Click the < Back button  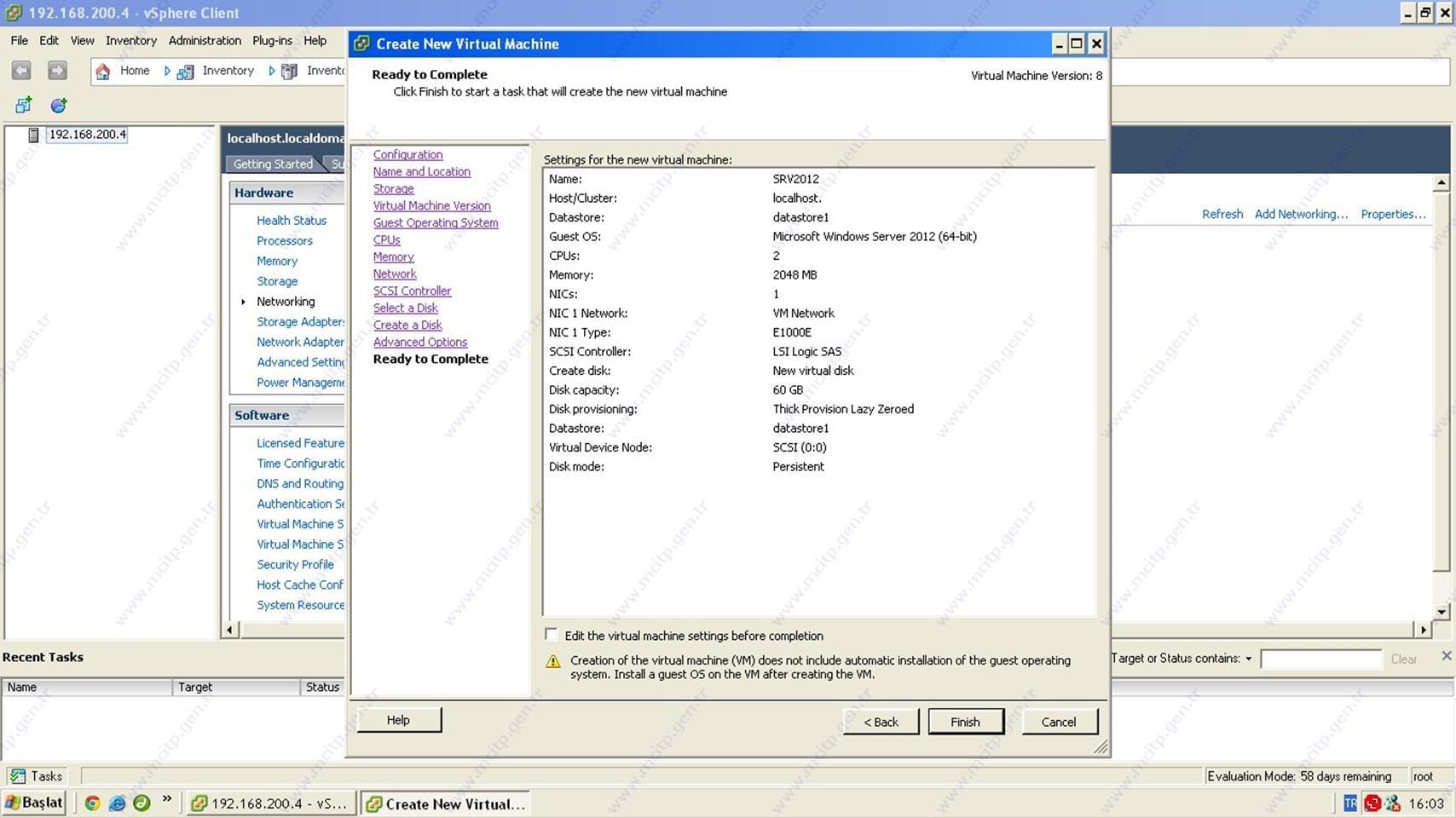coord(881,722)
